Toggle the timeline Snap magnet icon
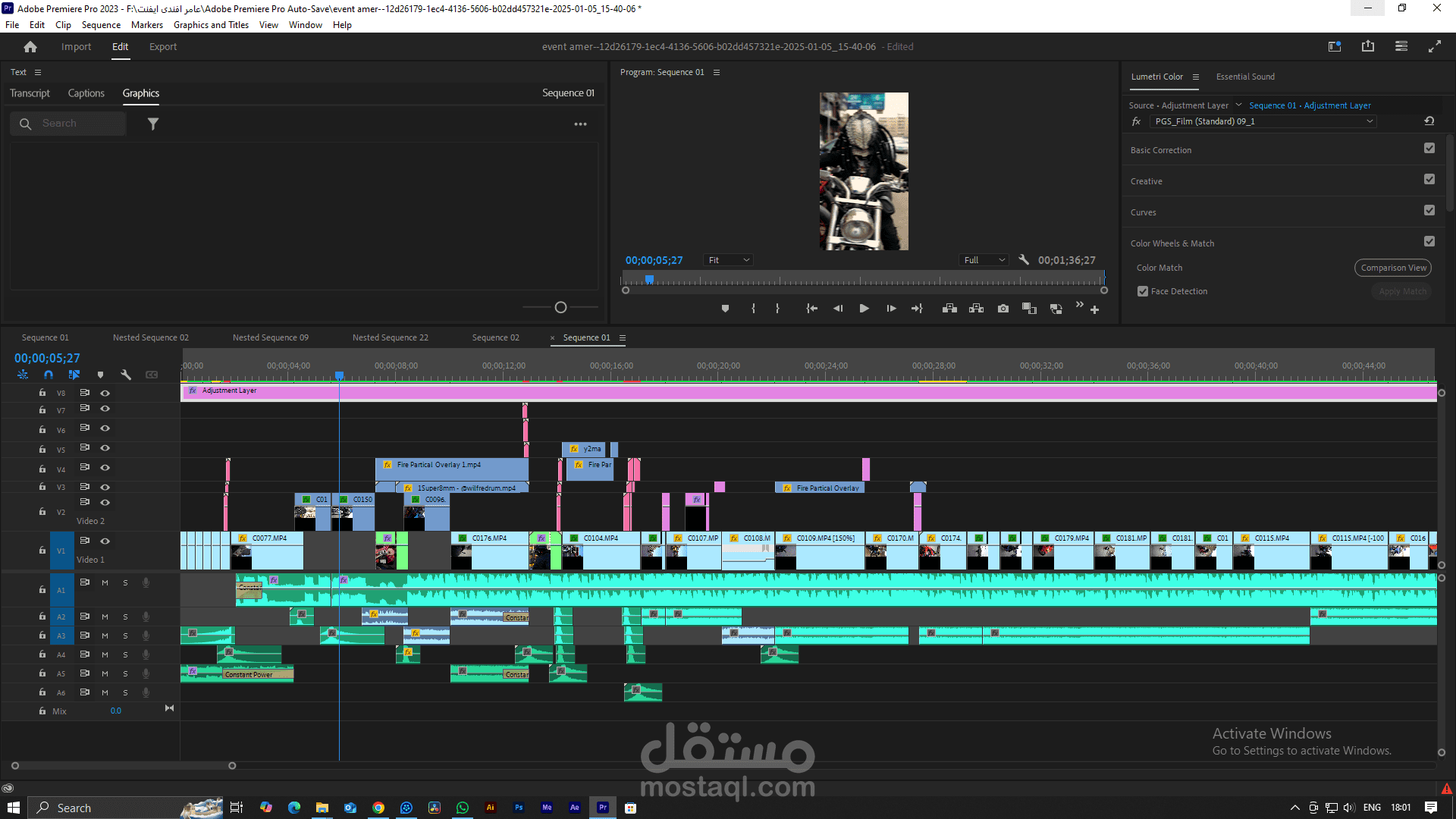1456x819 pixels. point(49,375)
